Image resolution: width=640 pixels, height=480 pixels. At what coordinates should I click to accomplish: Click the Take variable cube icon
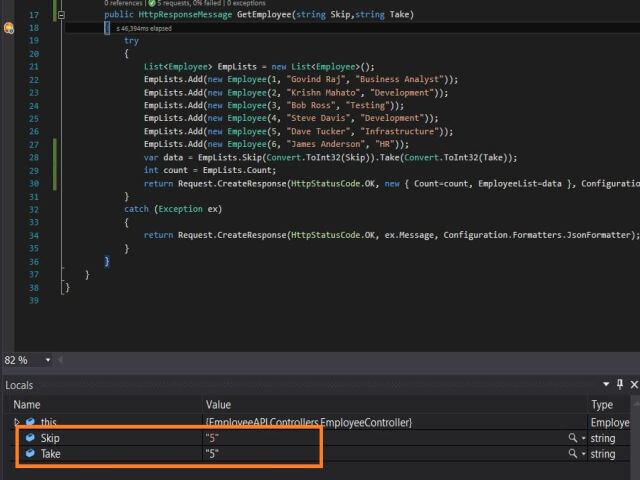click(x=30, y=454)
